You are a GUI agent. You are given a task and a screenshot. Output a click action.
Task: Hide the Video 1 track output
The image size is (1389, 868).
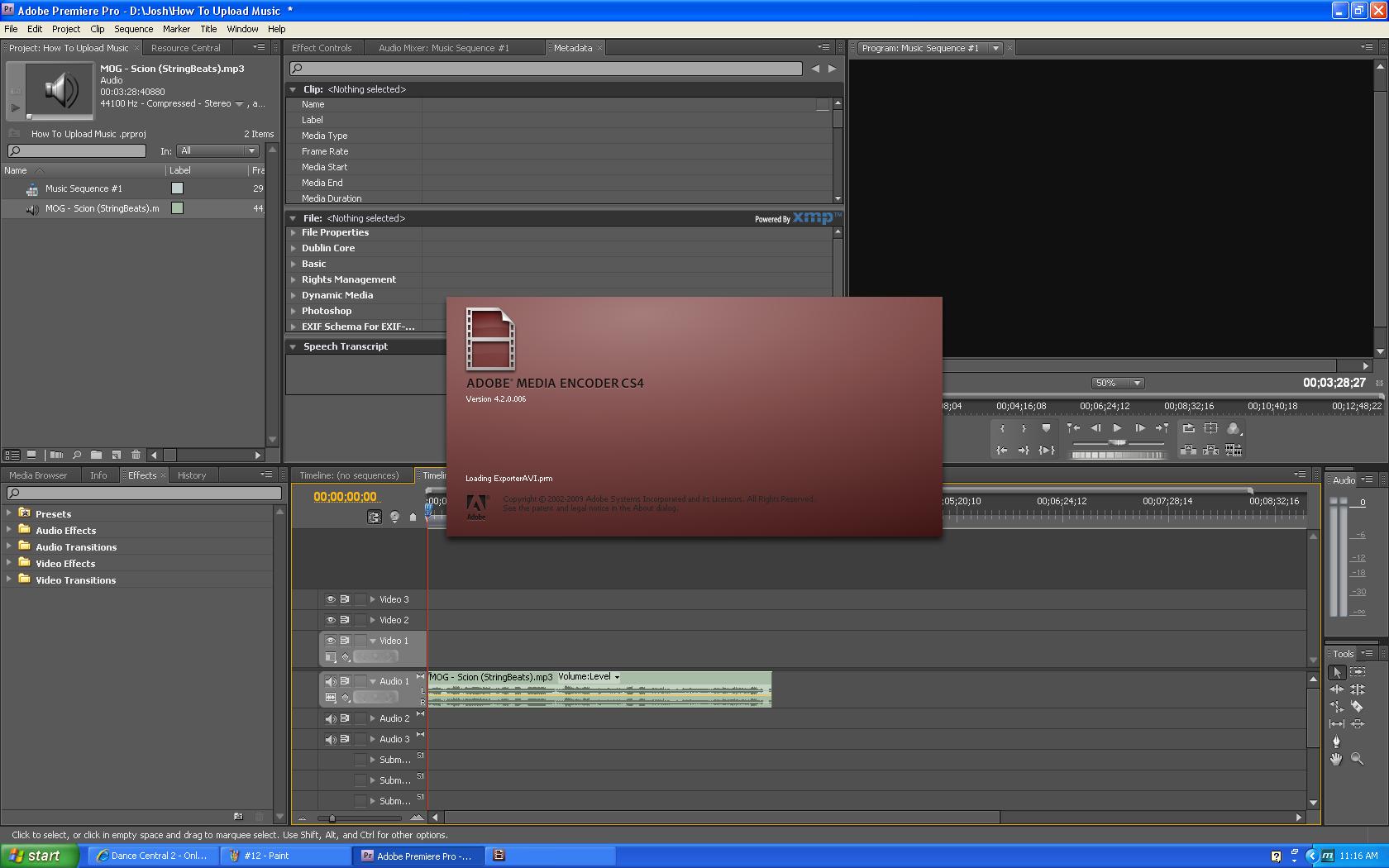(331, 641)
